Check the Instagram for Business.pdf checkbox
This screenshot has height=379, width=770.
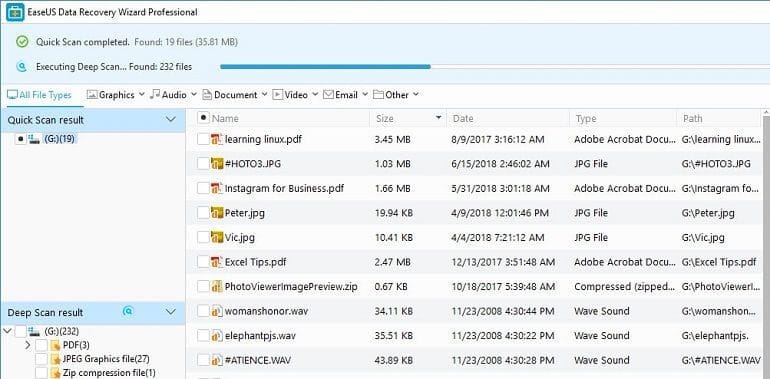coord(203,189)
